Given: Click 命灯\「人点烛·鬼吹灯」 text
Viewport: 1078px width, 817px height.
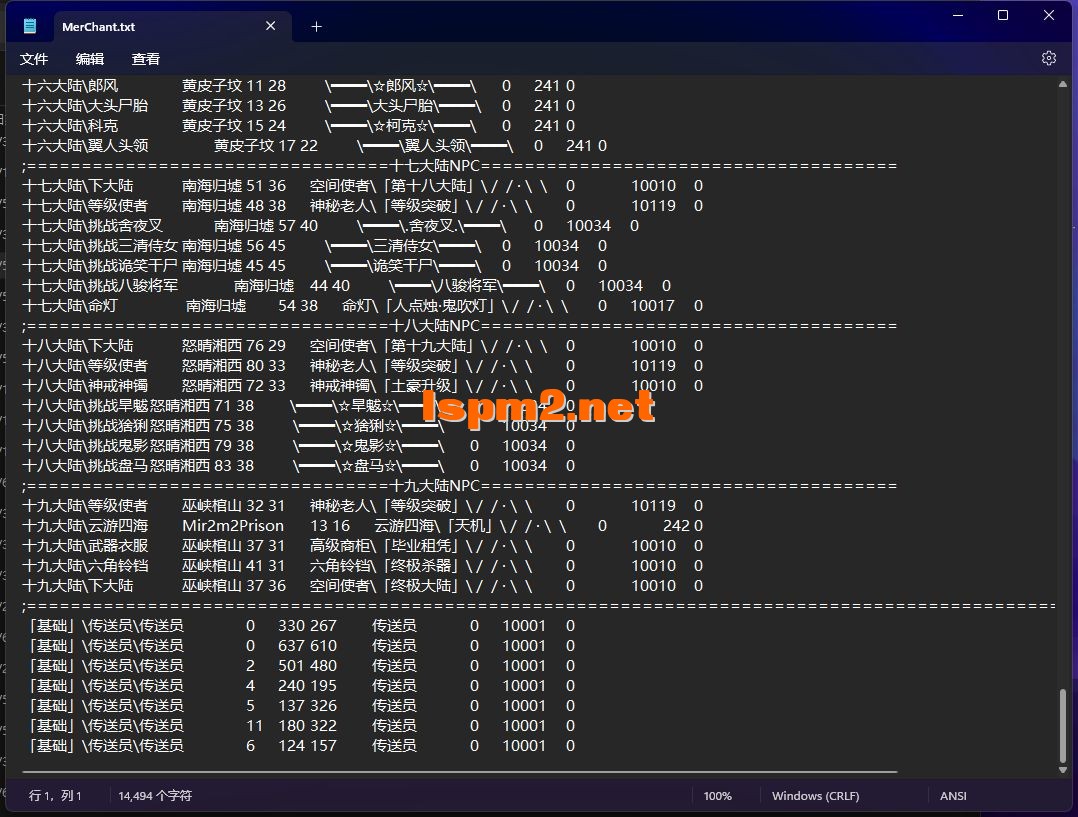Looking at the screenshot, I should pos(419,305).
